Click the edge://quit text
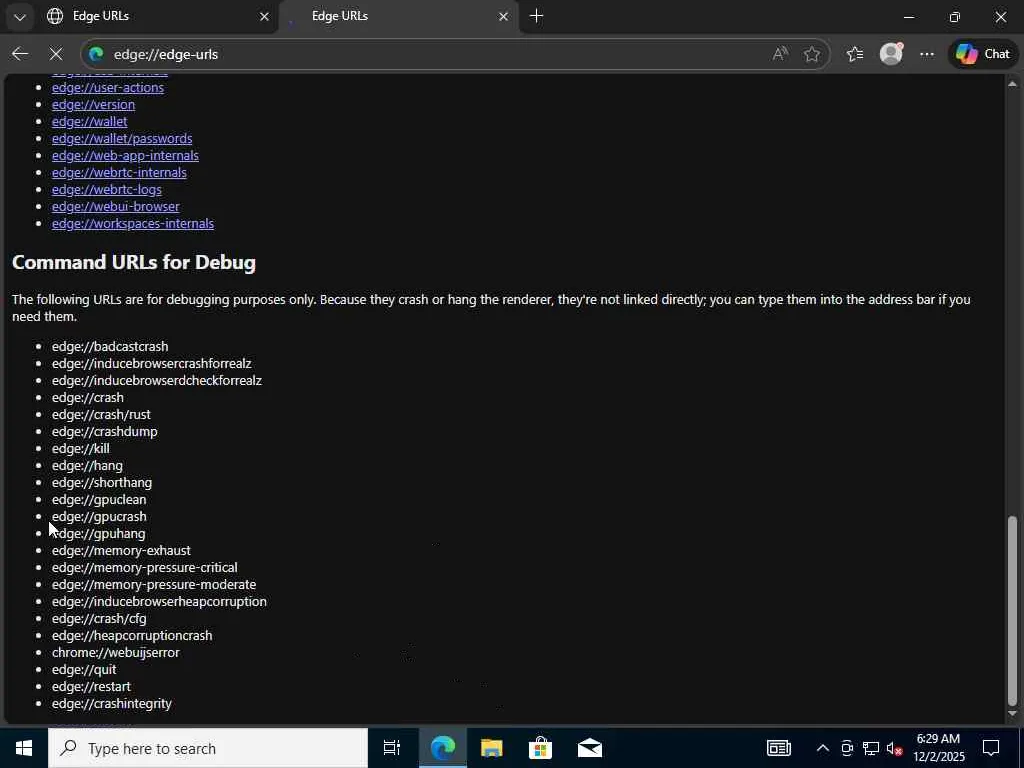1024x768 pixels. [84, 669]
